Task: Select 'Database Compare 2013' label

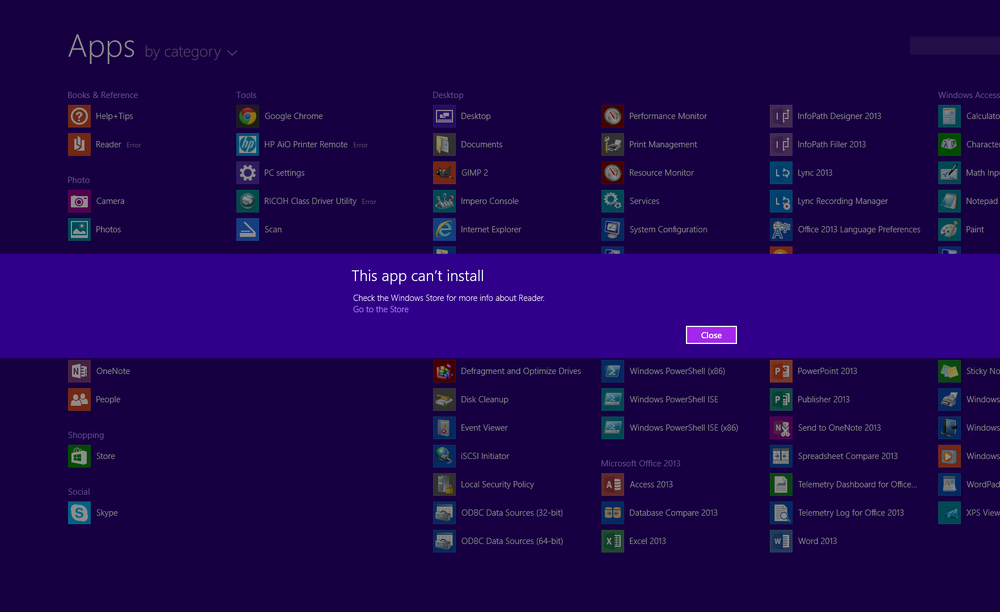Action: pos(673,513)
